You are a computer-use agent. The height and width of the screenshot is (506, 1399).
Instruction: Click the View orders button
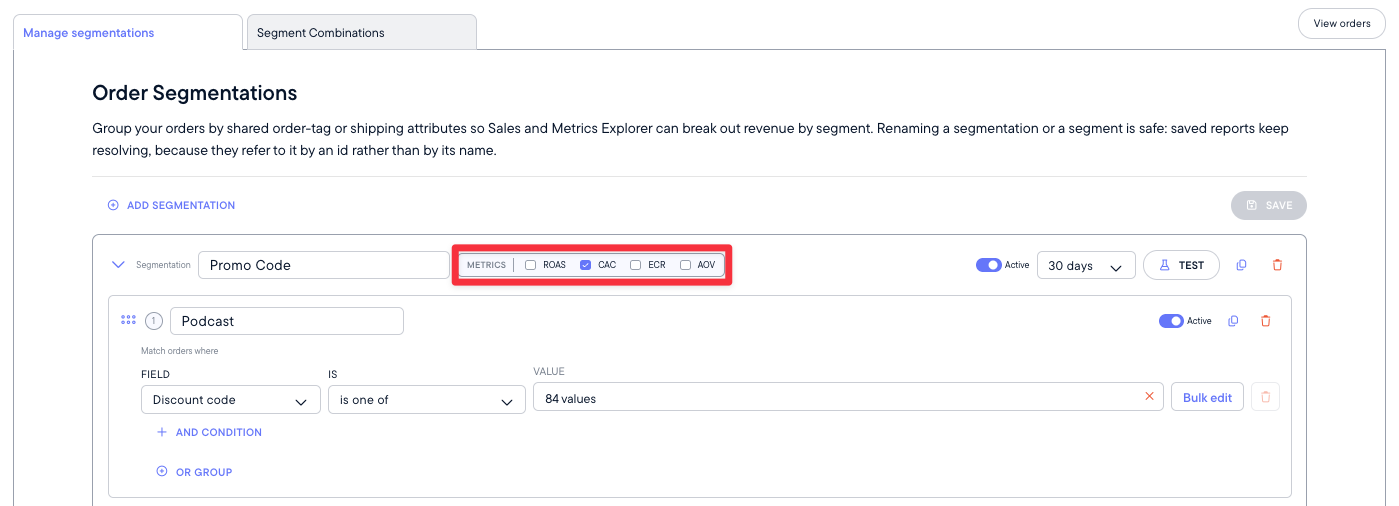tap(1341, 24)
